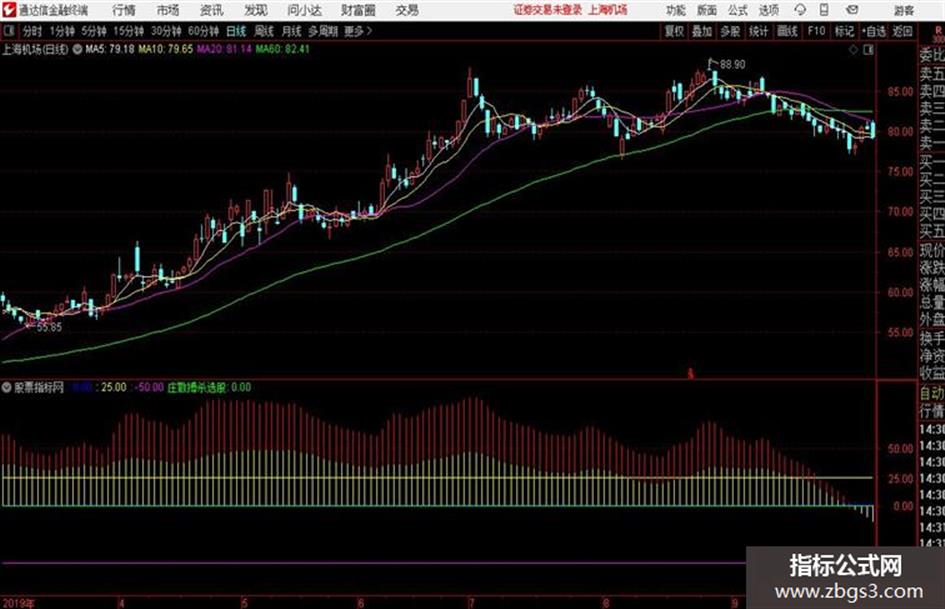Click the 证券交易未登录 login link
945x609 pixels.
click(548, 10)
